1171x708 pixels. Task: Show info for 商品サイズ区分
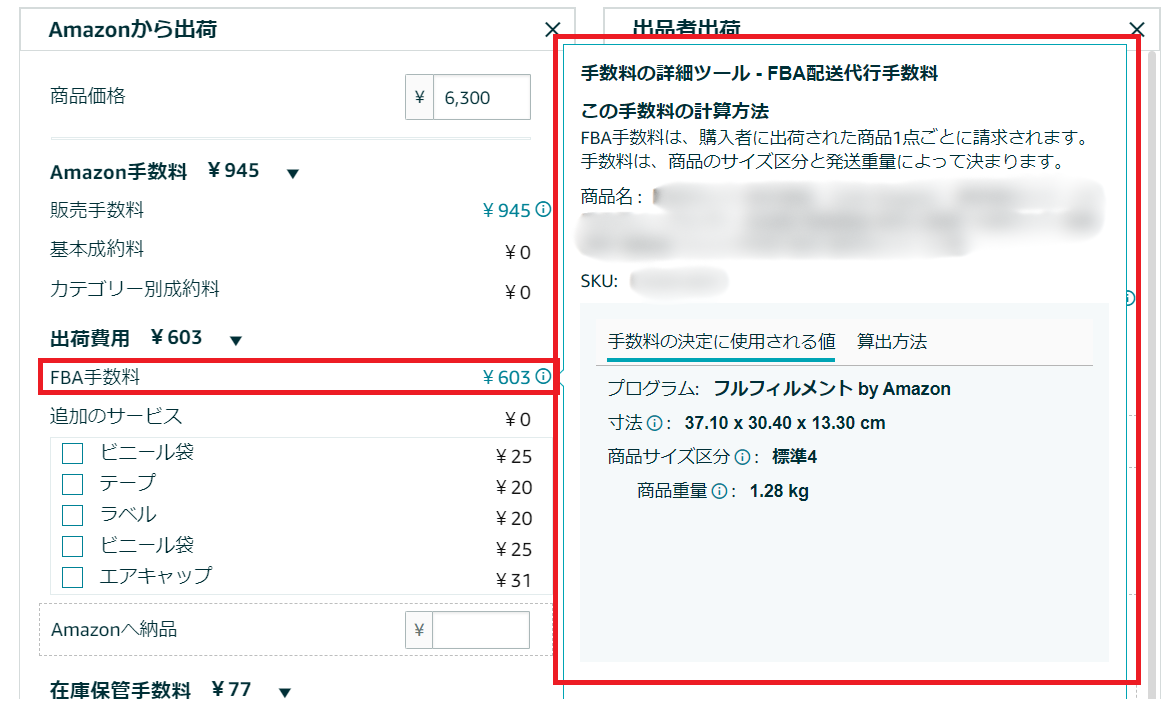tap(742, 457)
